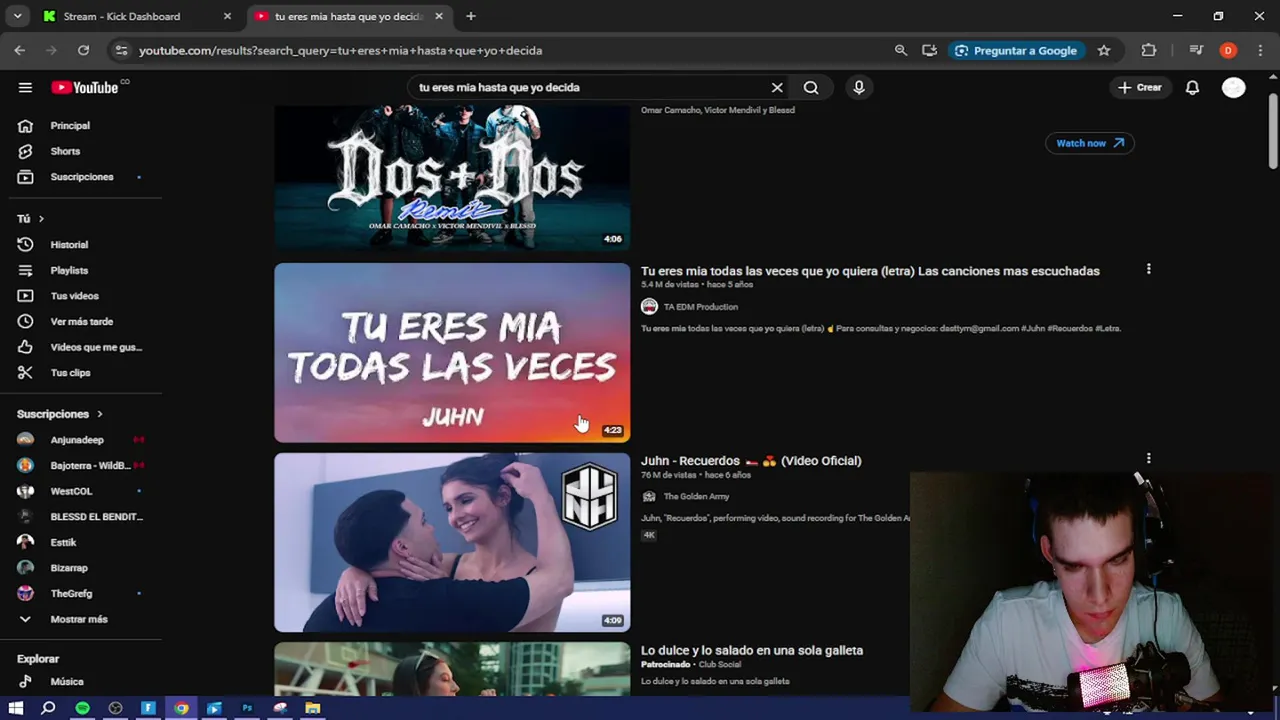Open Spotify from the taskbar
The height and width of the screenshot is (720, 1280).
82,708
